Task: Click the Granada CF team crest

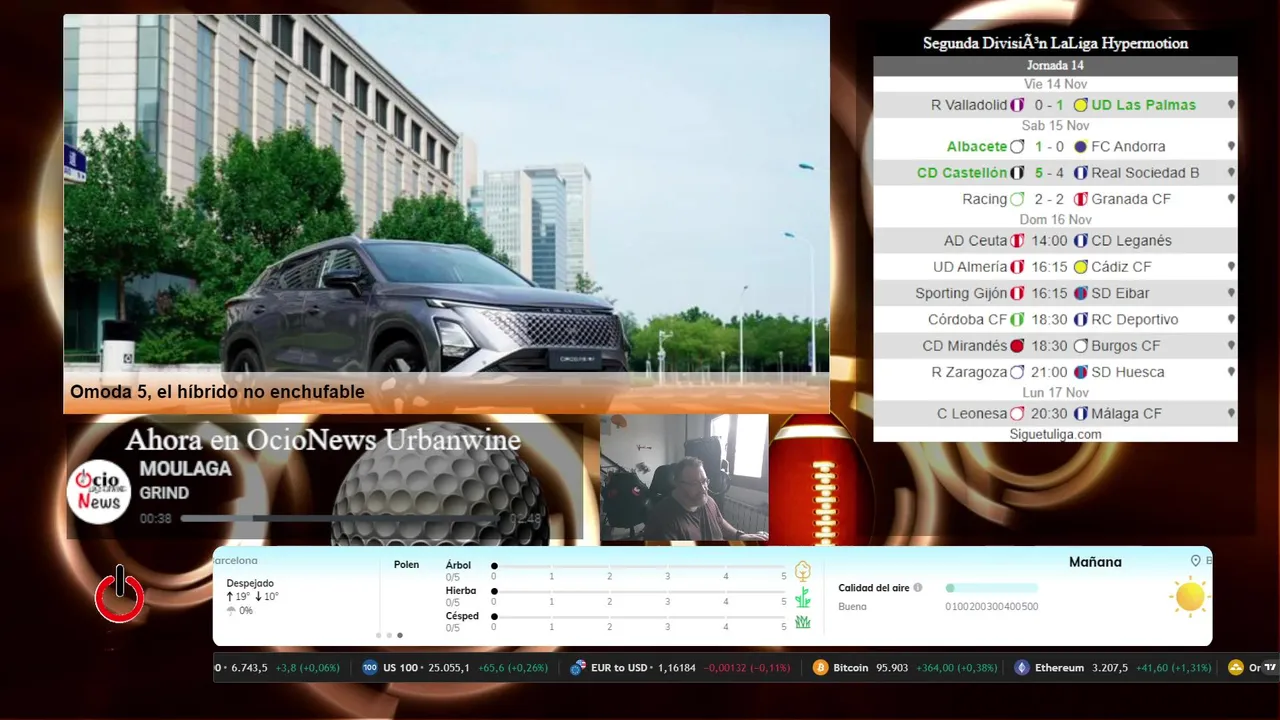Action: point(1080,199)
